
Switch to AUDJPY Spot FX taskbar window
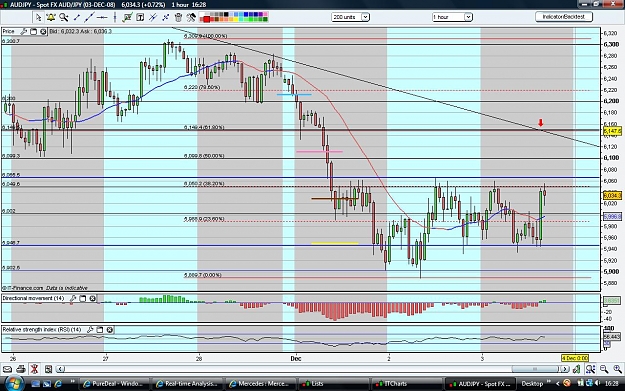click(480, 384)
